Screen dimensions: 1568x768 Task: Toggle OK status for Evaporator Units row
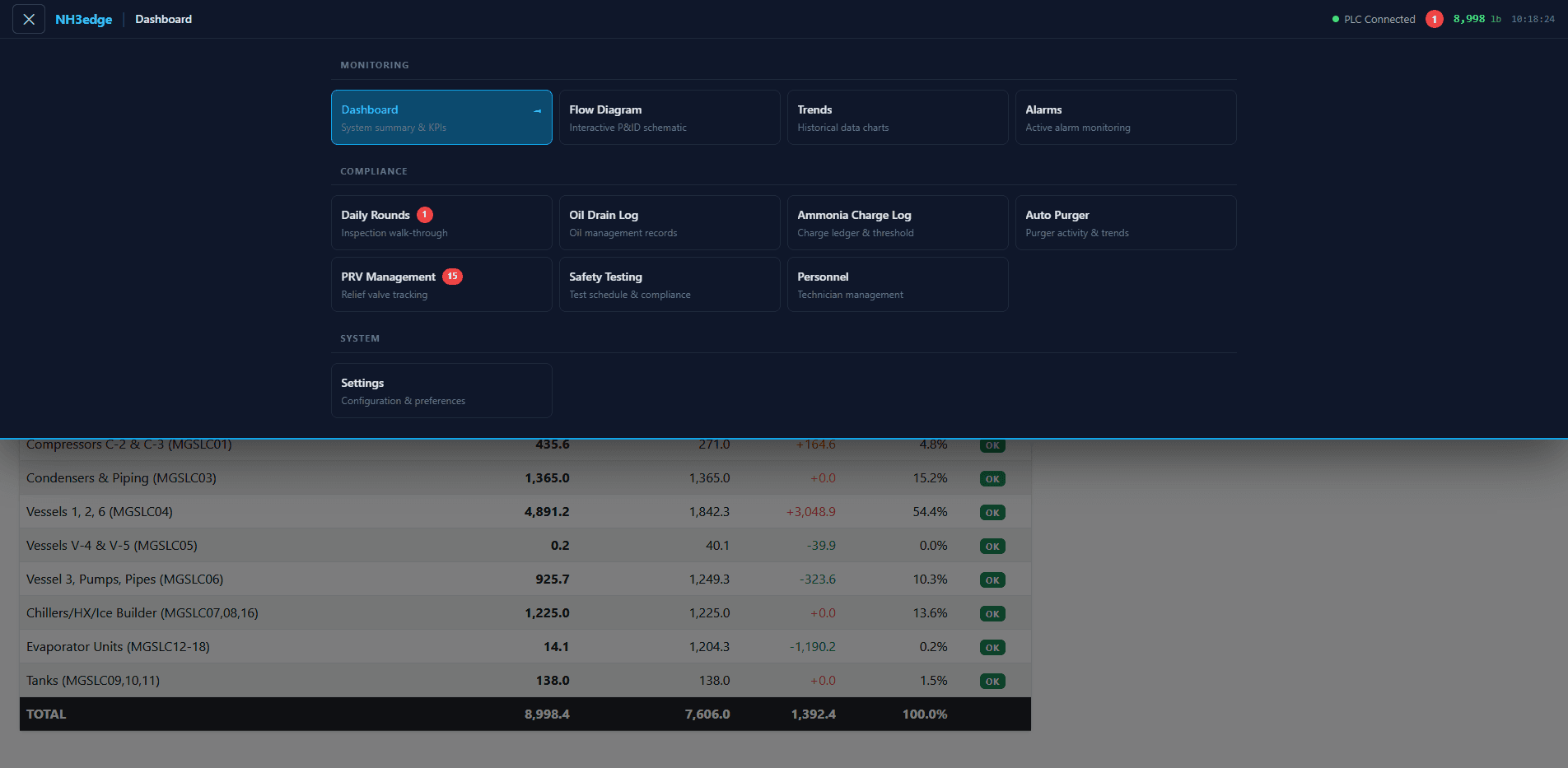pyautogui.click(x=992, y=647)
